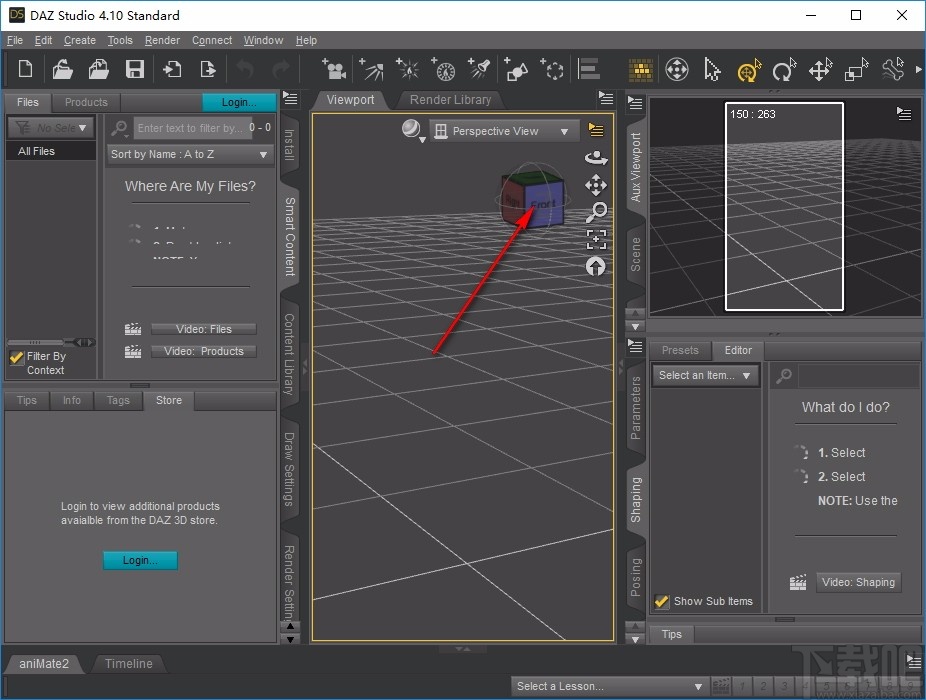The image size is (926, 700).
Task: Open the Smart Content pane options icon
Action: (x=290, y=98)
